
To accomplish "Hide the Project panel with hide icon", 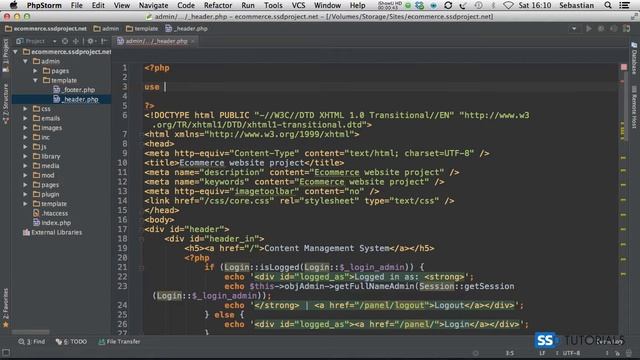I will 104,41.
